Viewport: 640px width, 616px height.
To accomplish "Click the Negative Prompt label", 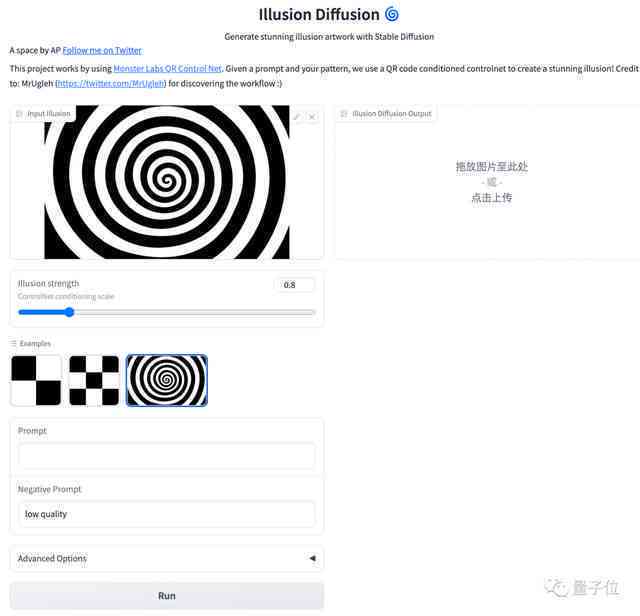I will pos(49,489).
